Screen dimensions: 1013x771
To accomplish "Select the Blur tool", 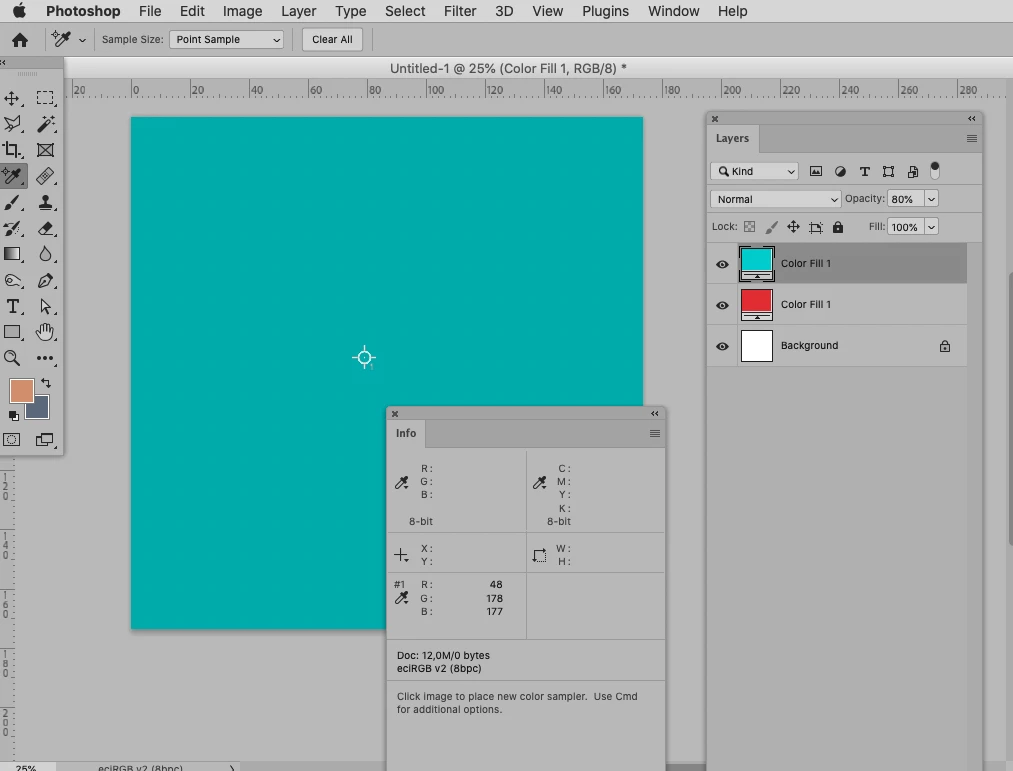I will click(x=45, y=254).
